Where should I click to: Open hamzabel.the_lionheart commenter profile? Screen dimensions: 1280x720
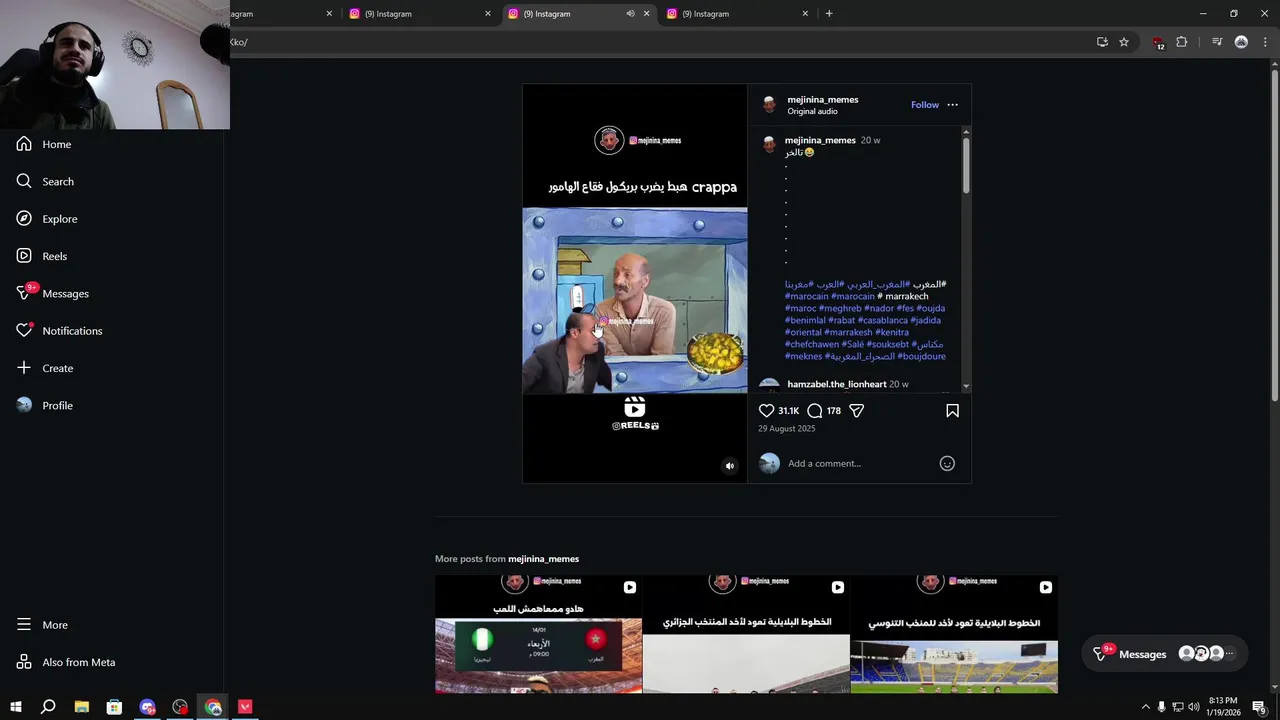click(x=836, y=384)
